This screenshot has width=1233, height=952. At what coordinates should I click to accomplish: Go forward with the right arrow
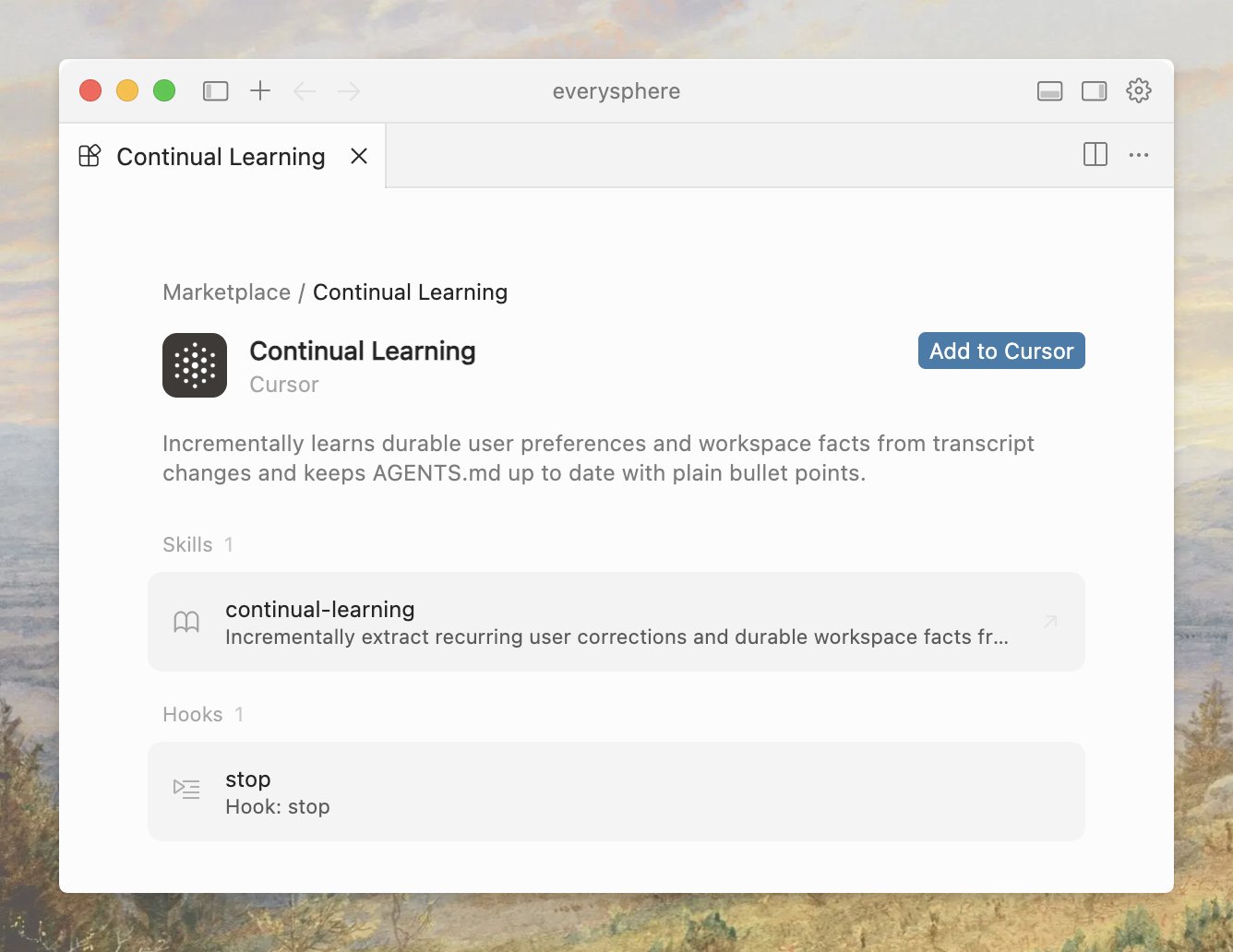349,90
